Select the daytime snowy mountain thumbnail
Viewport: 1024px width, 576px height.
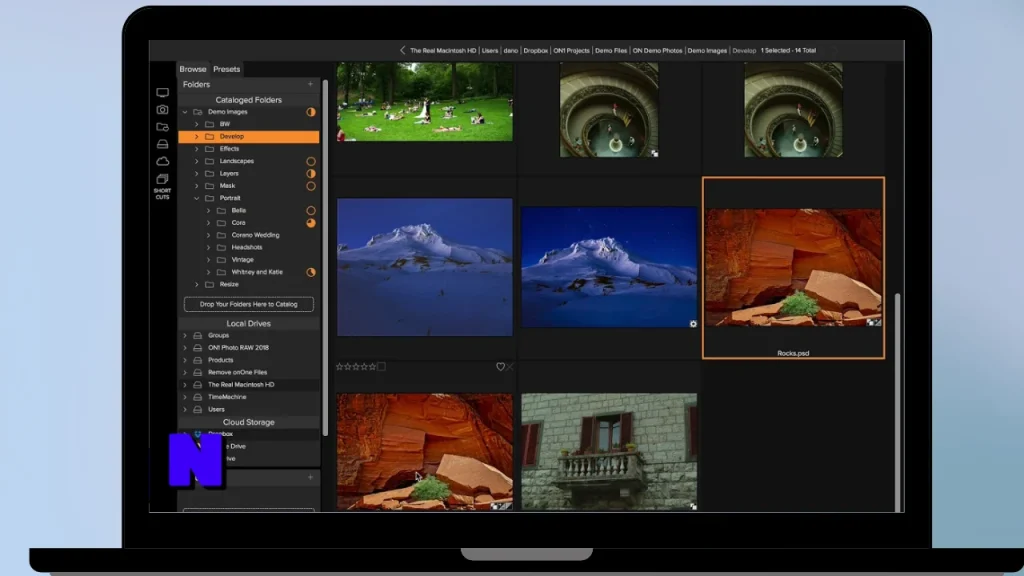(424, 267)
